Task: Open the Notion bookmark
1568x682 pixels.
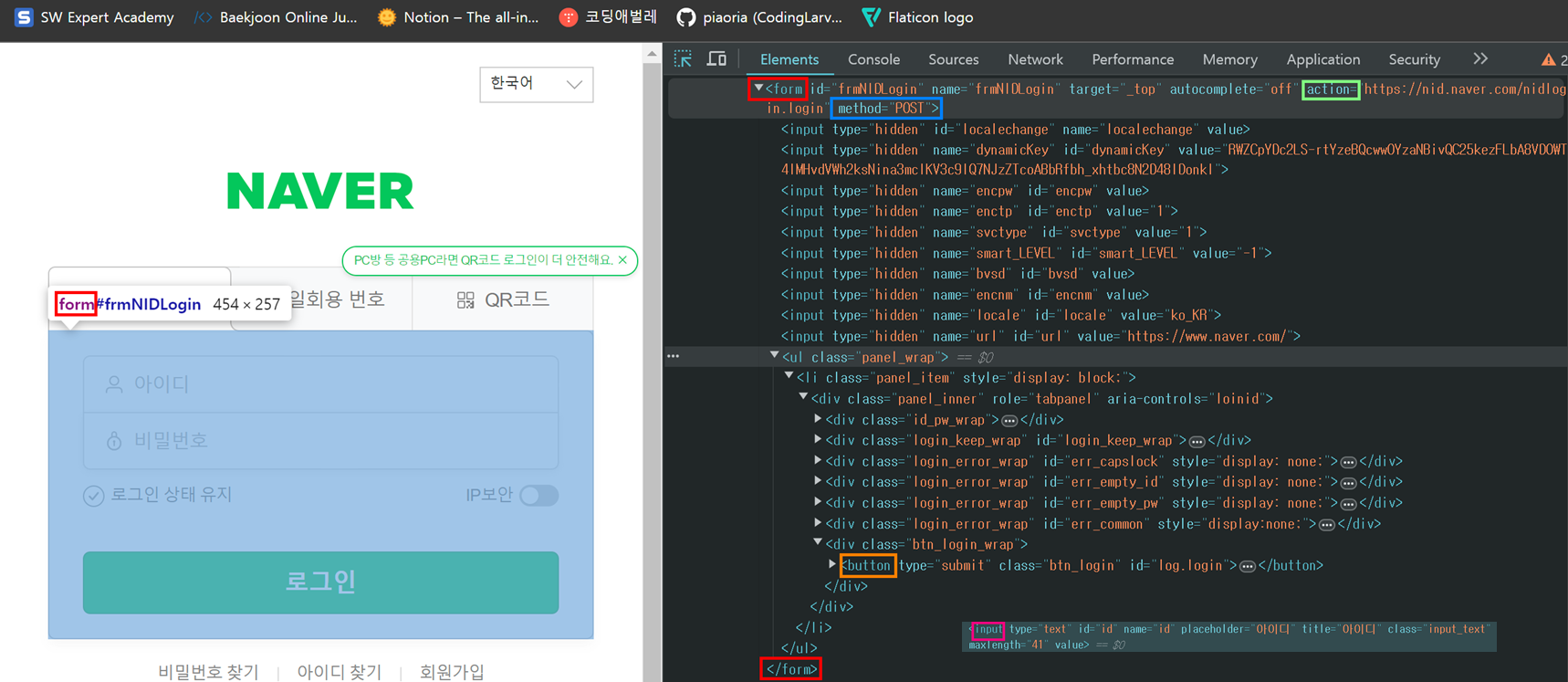Action: click(x=458, y=17)
